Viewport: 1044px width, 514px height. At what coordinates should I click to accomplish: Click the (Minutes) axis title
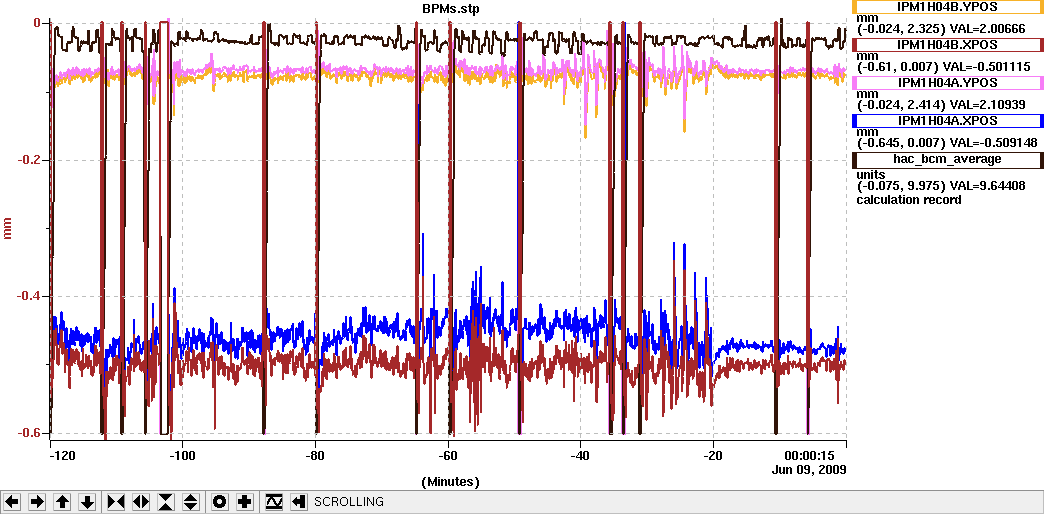(449, 481)
